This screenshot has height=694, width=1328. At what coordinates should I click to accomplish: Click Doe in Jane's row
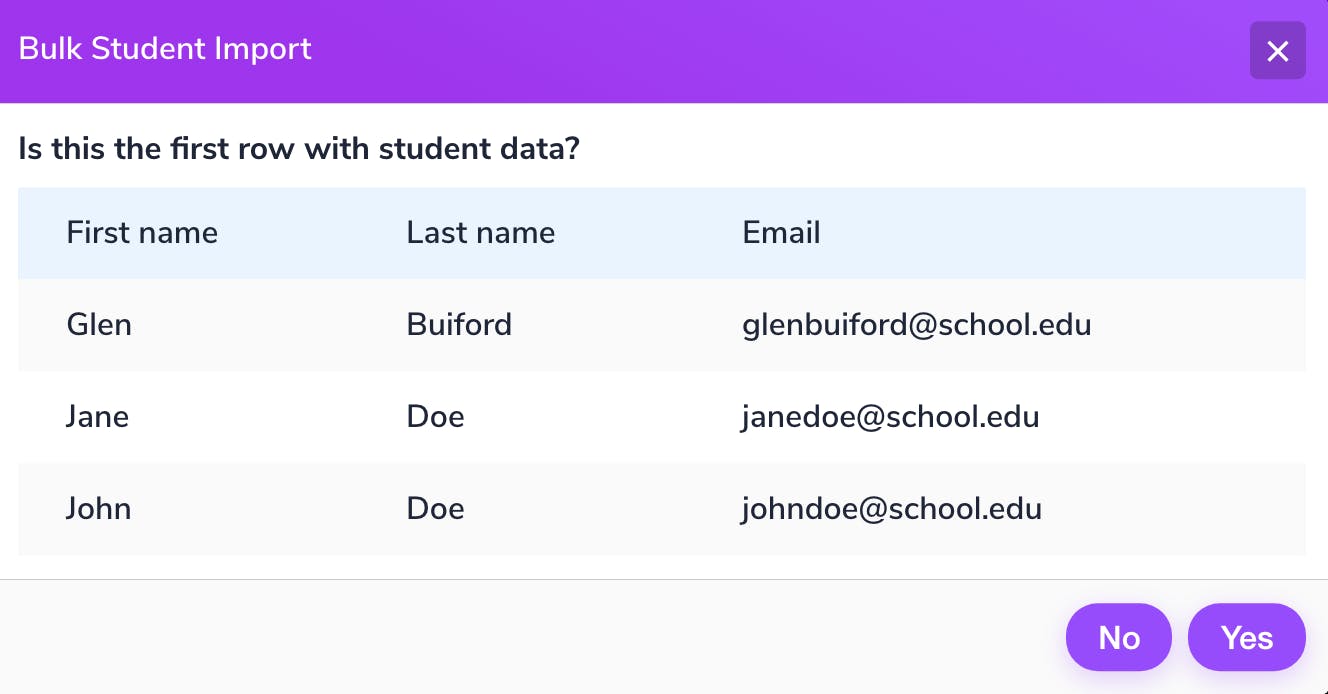pyautogui.click(x=435, y=417)
